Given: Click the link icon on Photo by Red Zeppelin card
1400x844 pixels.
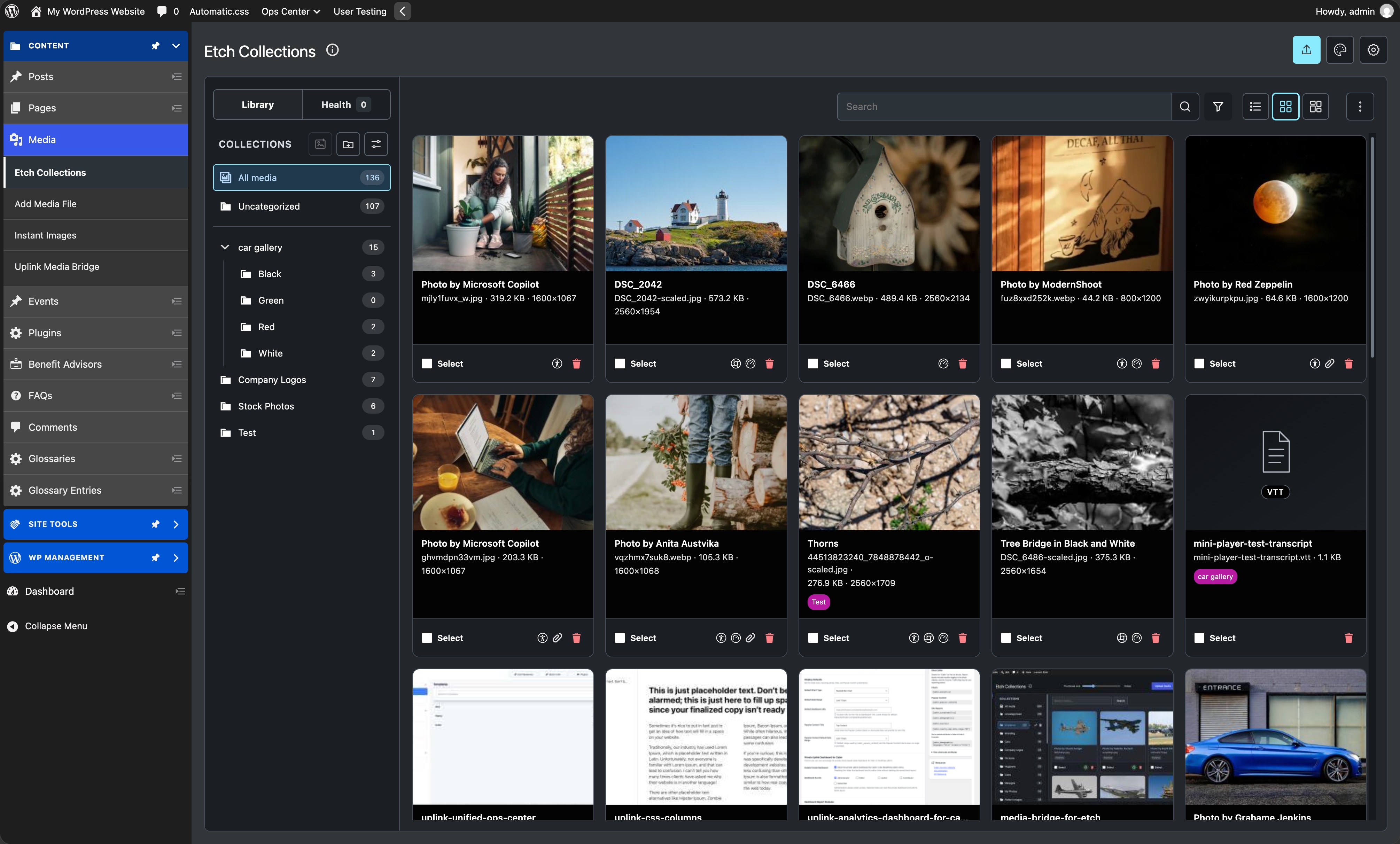Looking at the screenshot, I should point(1330,364).
